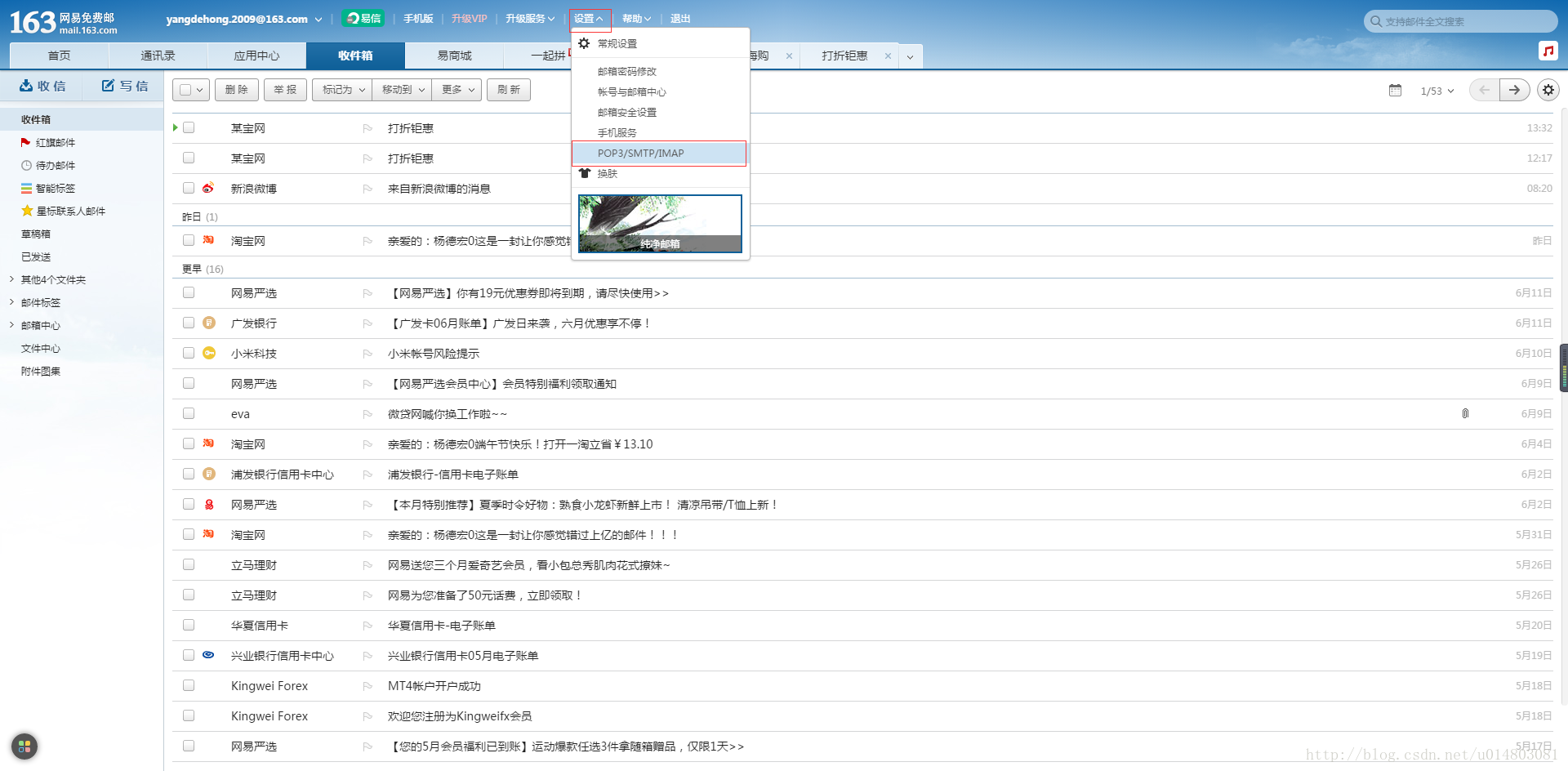Check the first 某宝网 mail checkbox
The width and height of the screenshot is (1568, 771).
189,127
